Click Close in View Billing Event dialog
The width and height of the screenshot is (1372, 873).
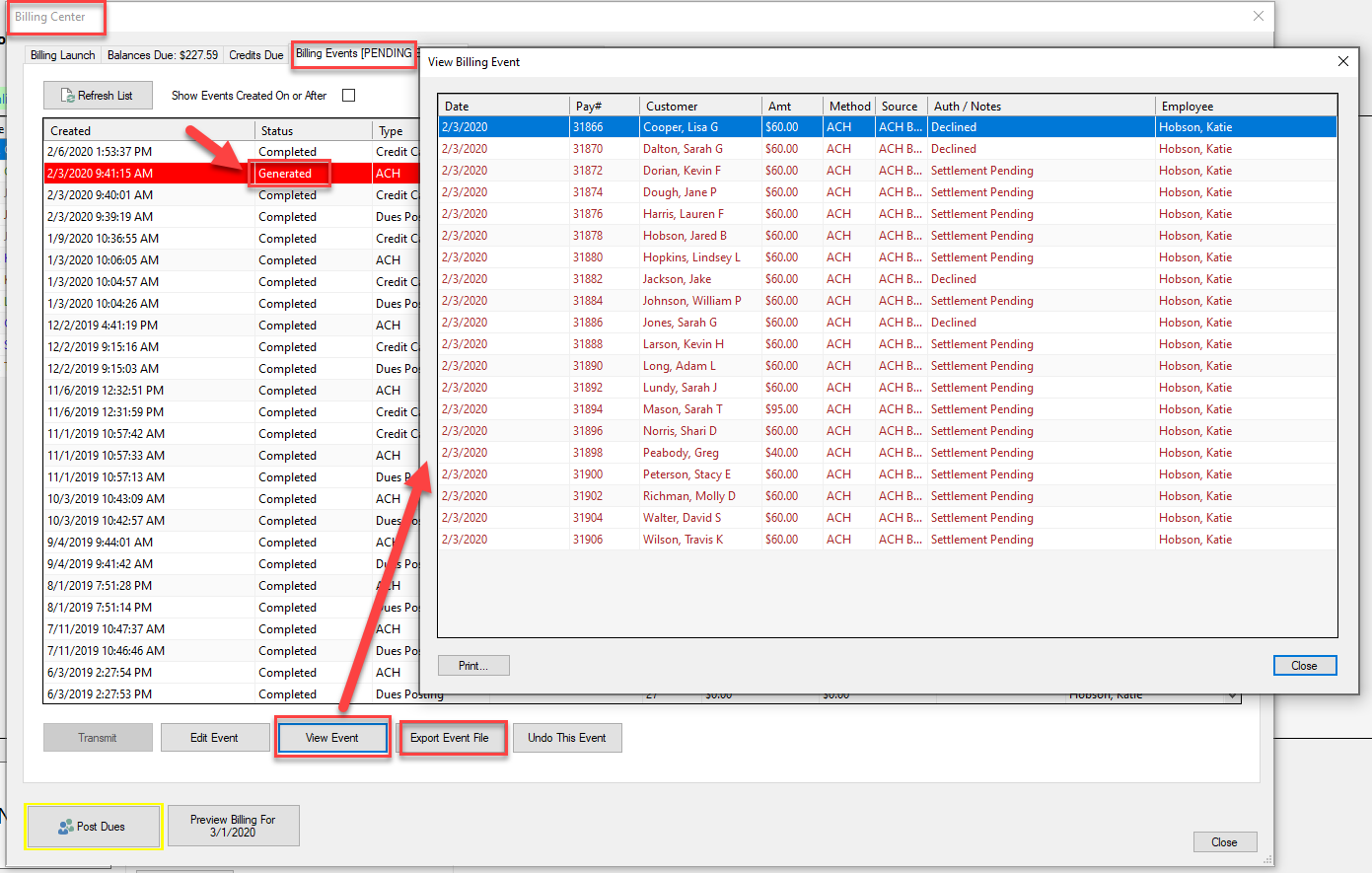pos(1304,666)
